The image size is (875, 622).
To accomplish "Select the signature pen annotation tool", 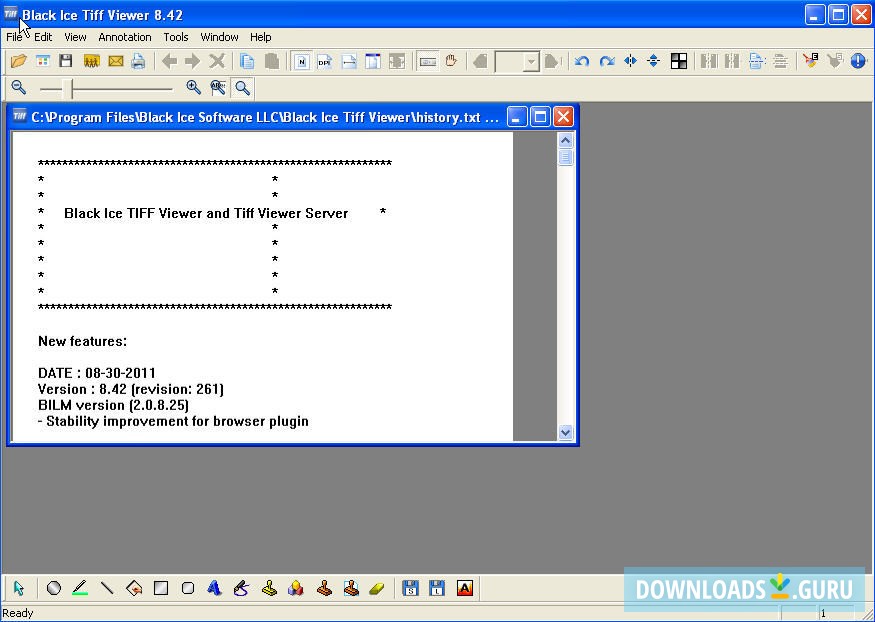I will [x=241, y=588].
